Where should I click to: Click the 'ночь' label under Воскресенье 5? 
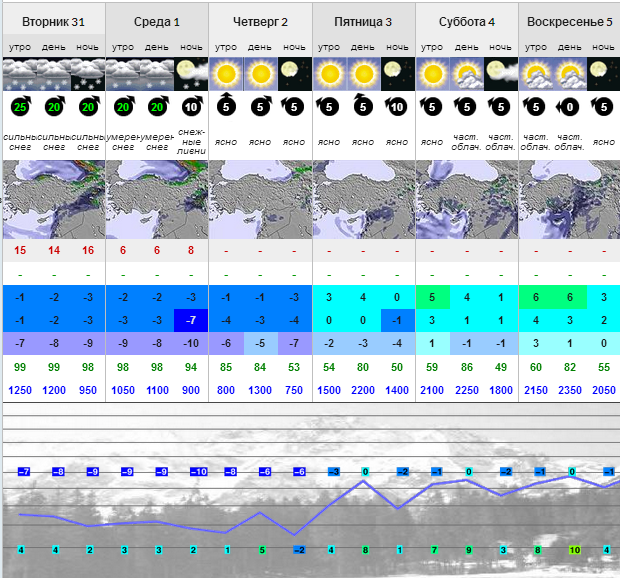[603, 47]
